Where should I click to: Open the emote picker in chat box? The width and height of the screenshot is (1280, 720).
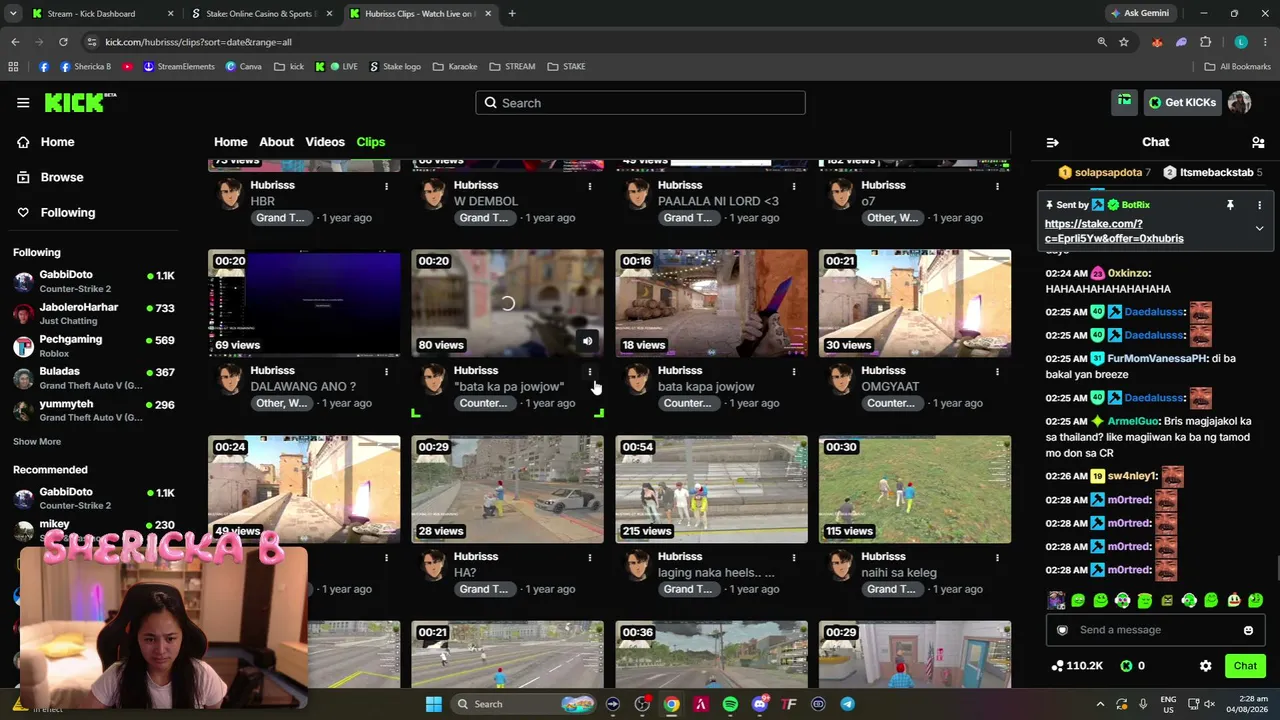(x=1248, y=630)
